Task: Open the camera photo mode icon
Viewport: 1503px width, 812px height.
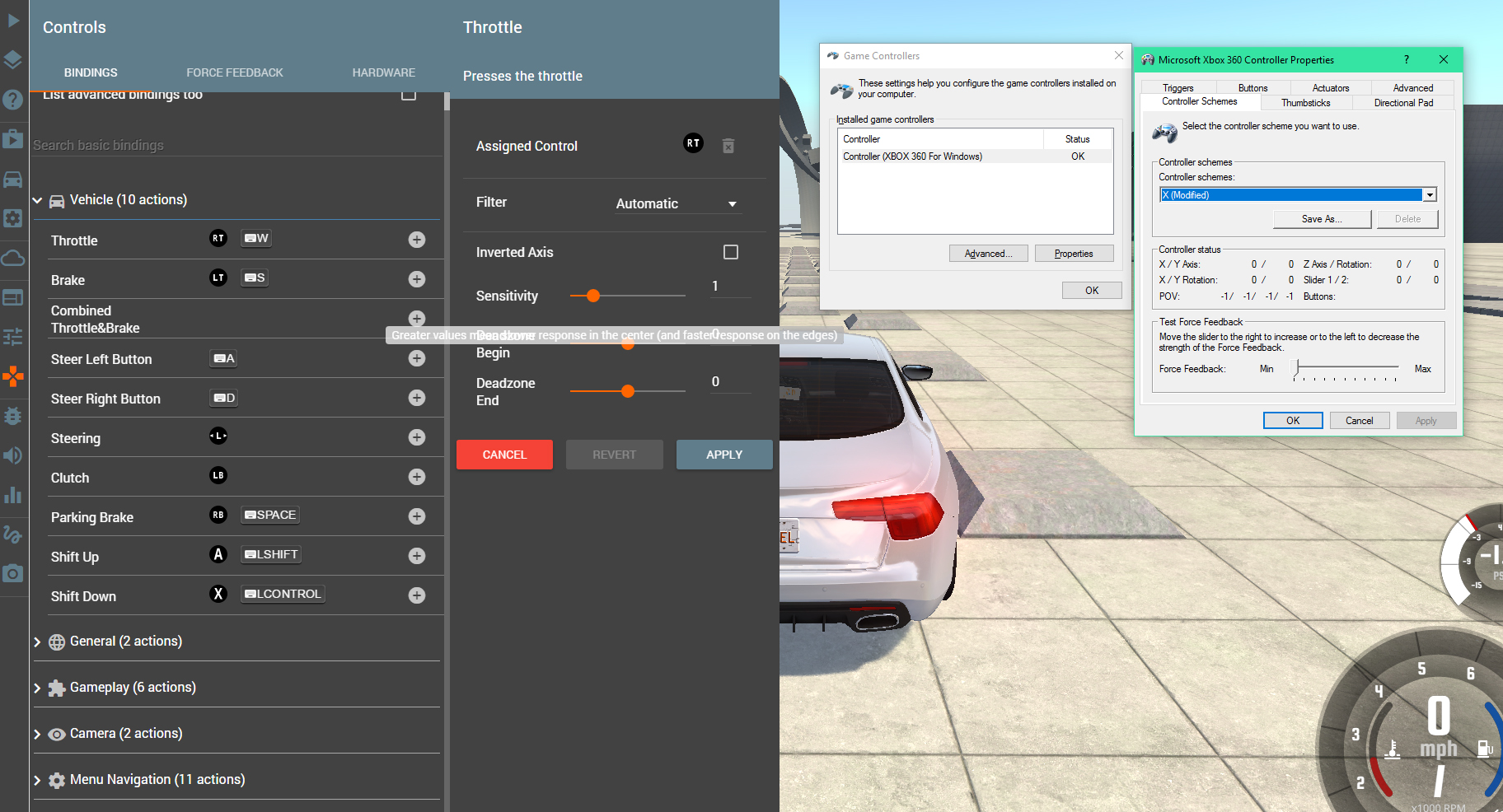Action: point(13,574)
